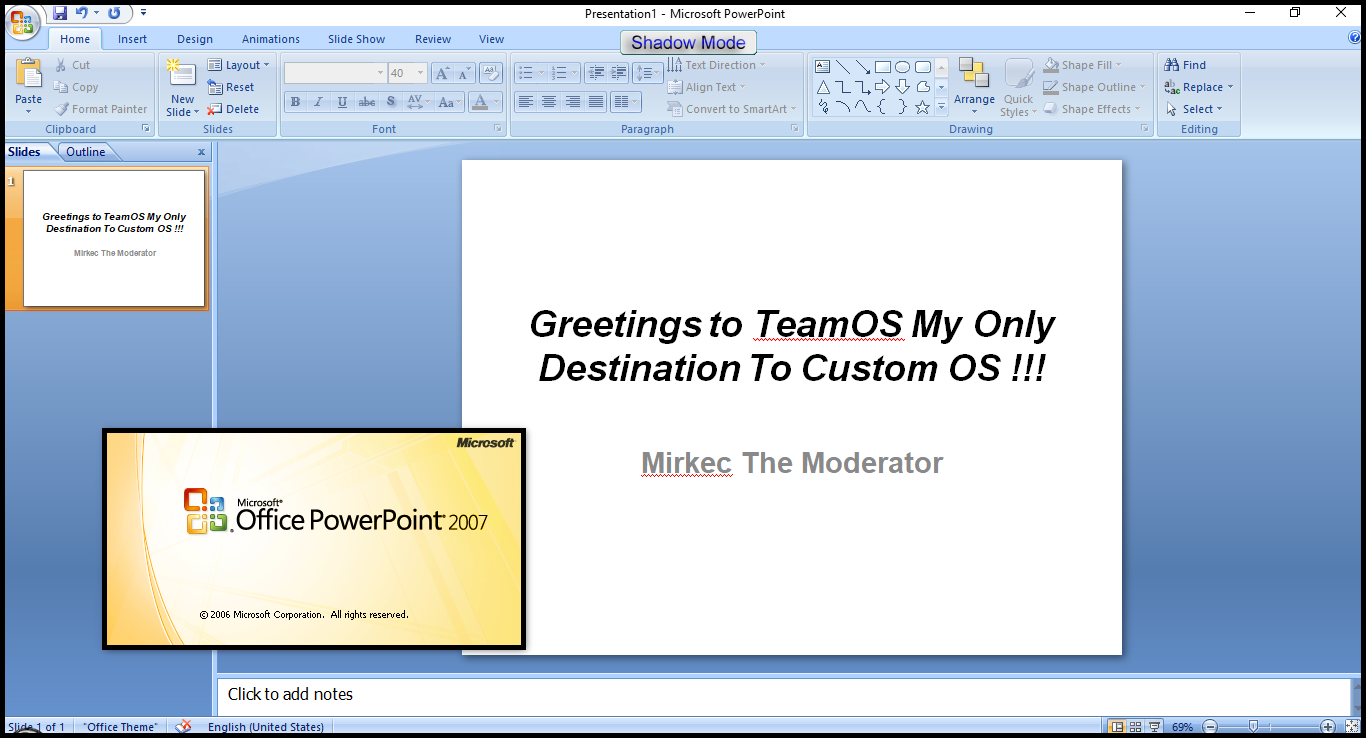Expand the Font dialog launcher
The width and height of the screenshot is (1366, 738).
click(x=498, y=129)
